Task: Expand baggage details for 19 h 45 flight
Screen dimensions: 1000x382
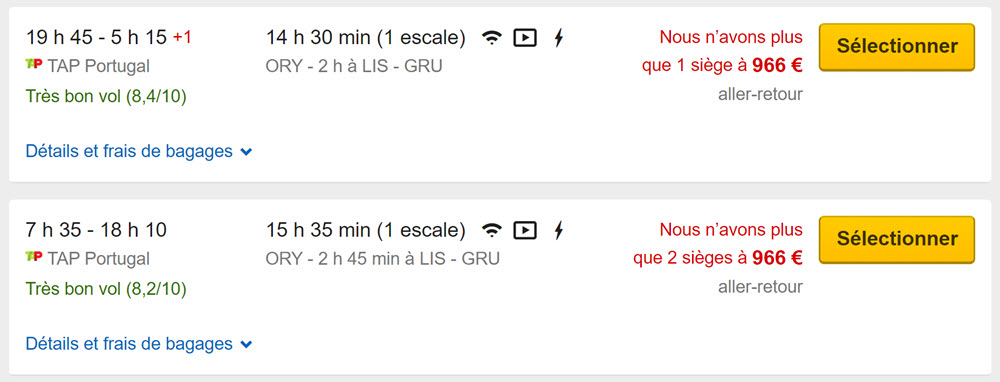Action: 139,152
